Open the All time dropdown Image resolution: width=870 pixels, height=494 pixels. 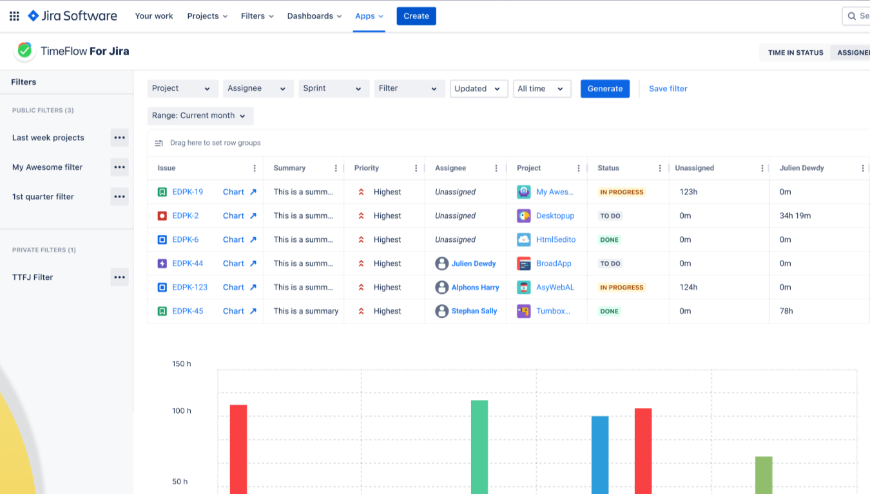click(542, 89)
